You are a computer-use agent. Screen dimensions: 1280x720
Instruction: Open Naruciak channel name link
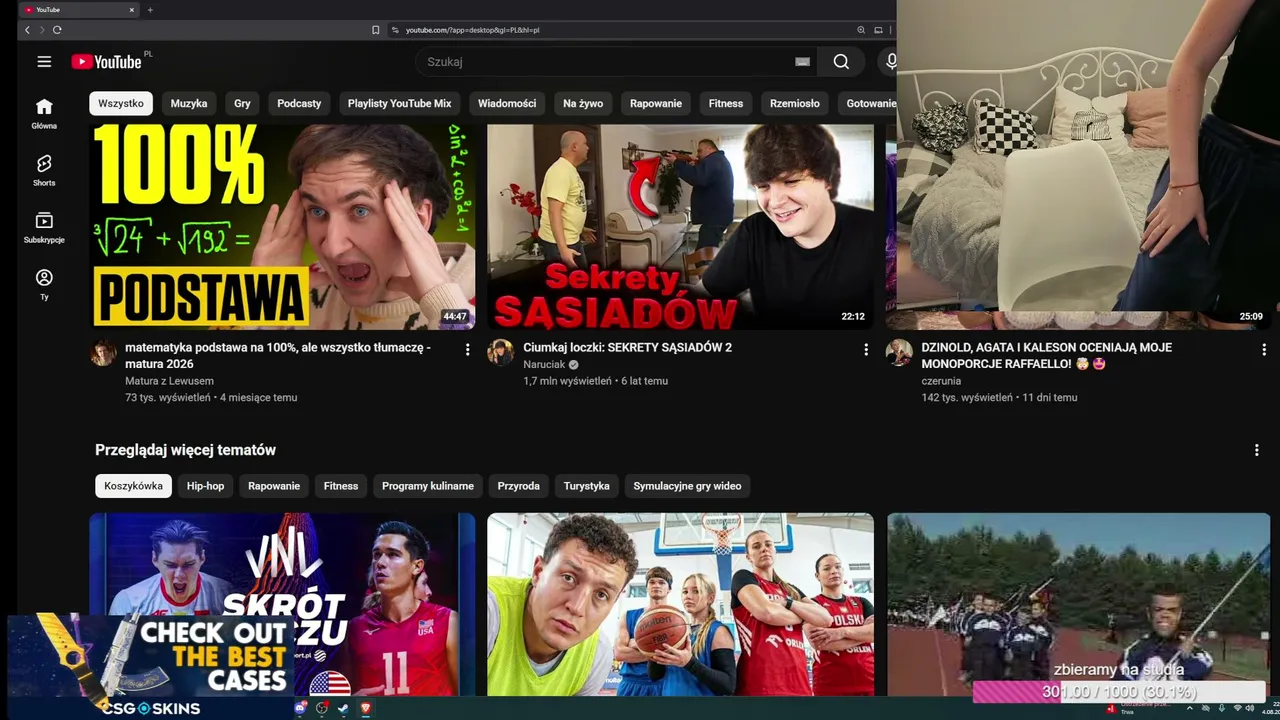pyautogui.click(x=544, y=365)
